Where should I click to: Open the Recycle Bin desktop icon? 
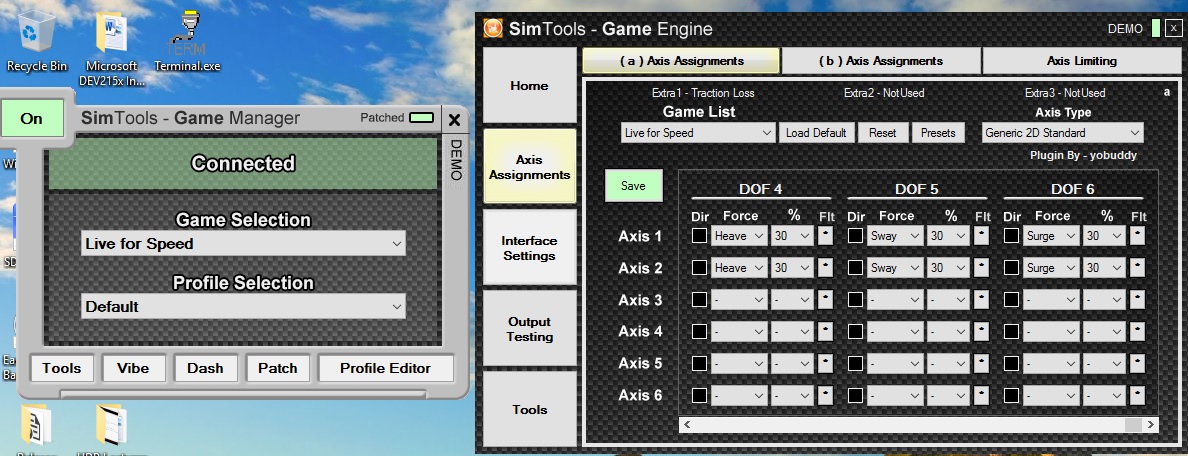[x=35, y=42]
